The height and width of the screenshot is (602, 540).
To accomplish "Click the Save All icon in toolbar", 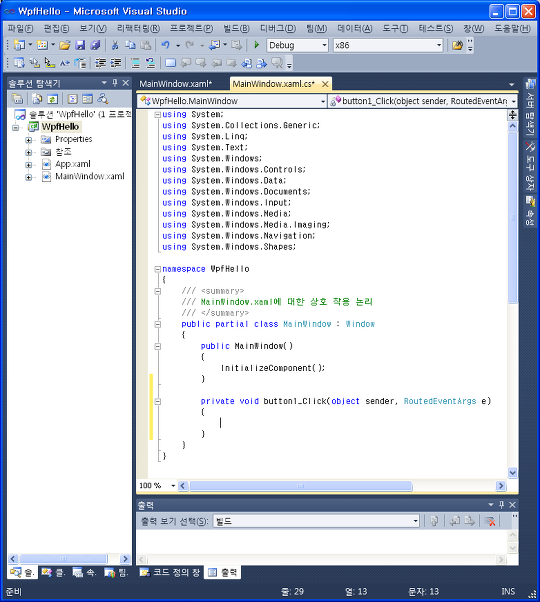I will click(95, 45).
